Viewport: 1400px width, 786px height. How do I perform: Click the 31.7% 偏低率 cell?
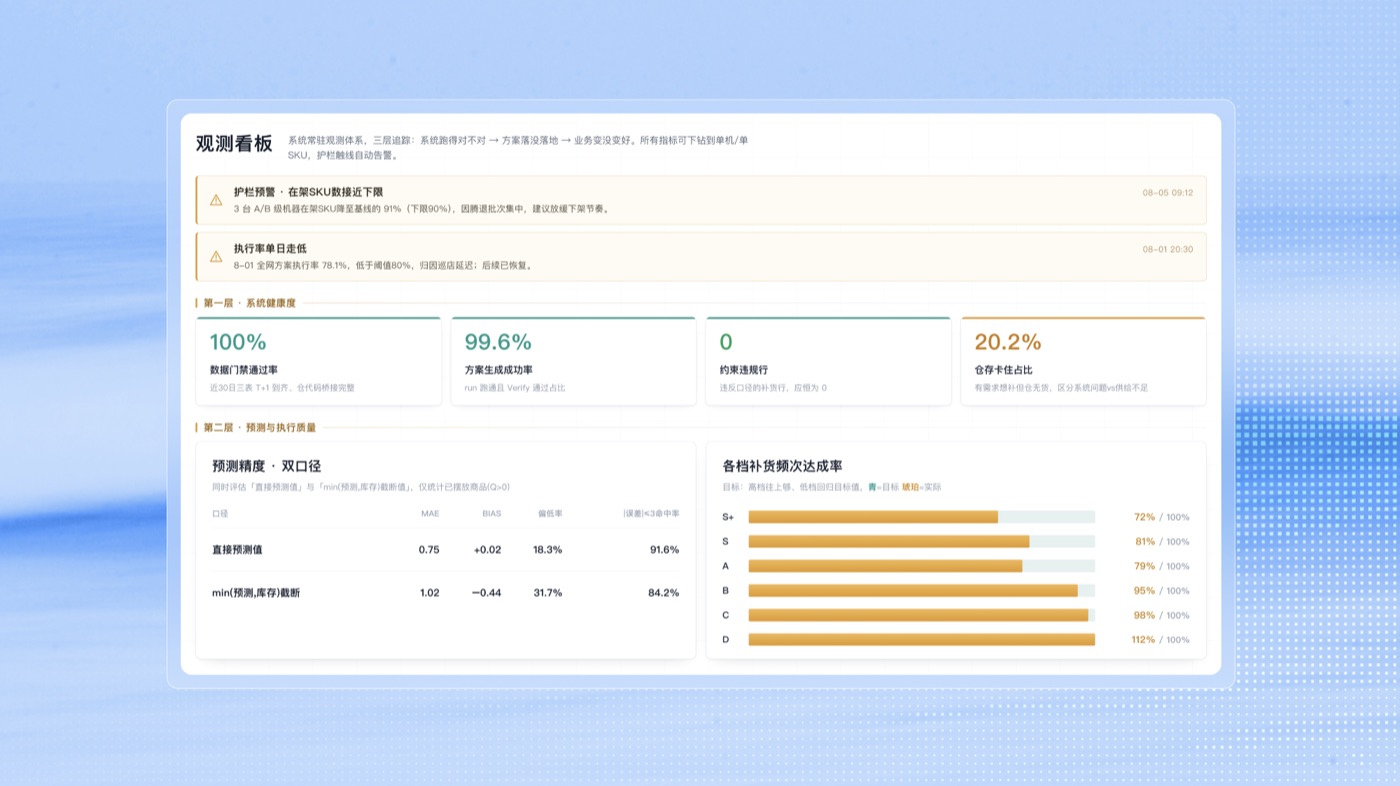548,593
